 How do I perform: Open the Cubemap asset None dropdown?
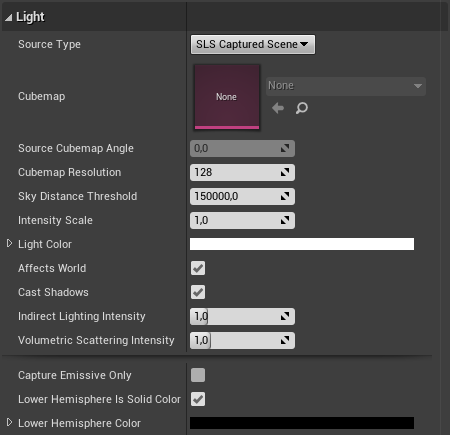coord(346,86)
